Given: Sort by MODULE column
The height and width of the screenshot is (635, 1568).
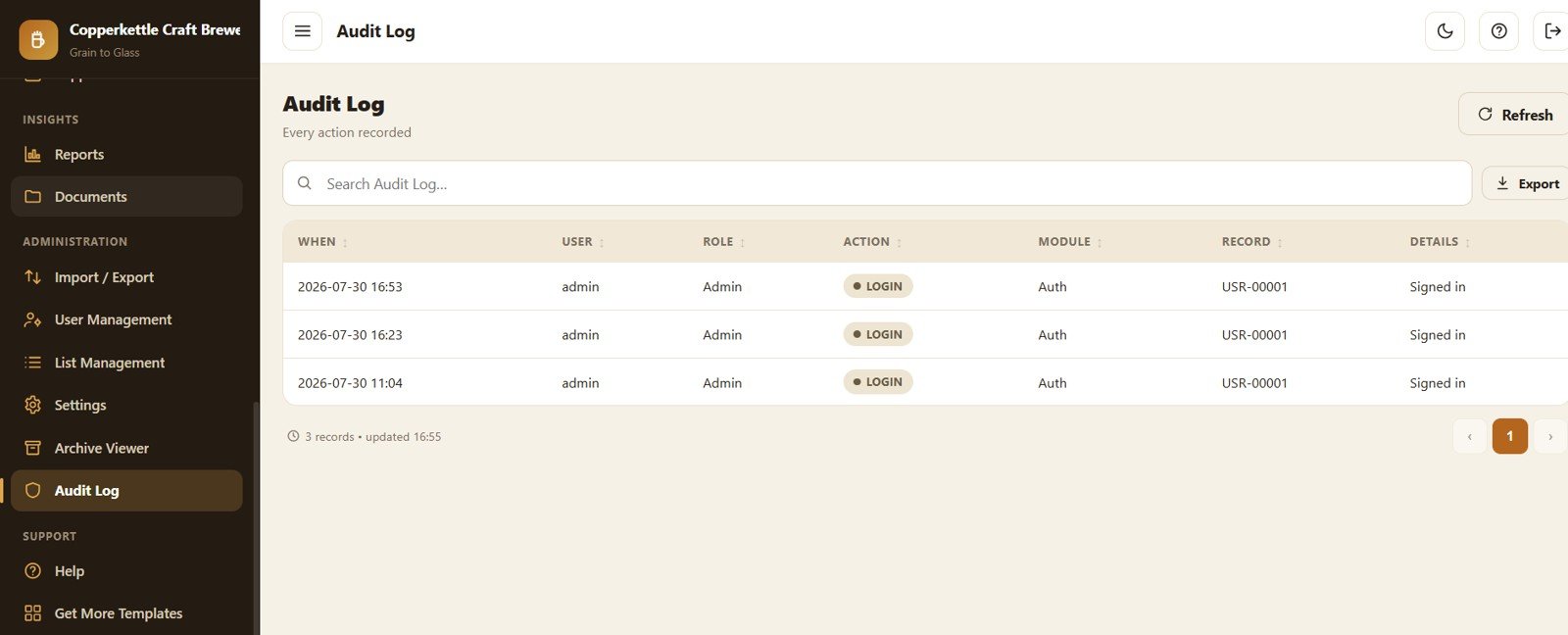Looking at the screenshot, I should (x=1070, y=242).
